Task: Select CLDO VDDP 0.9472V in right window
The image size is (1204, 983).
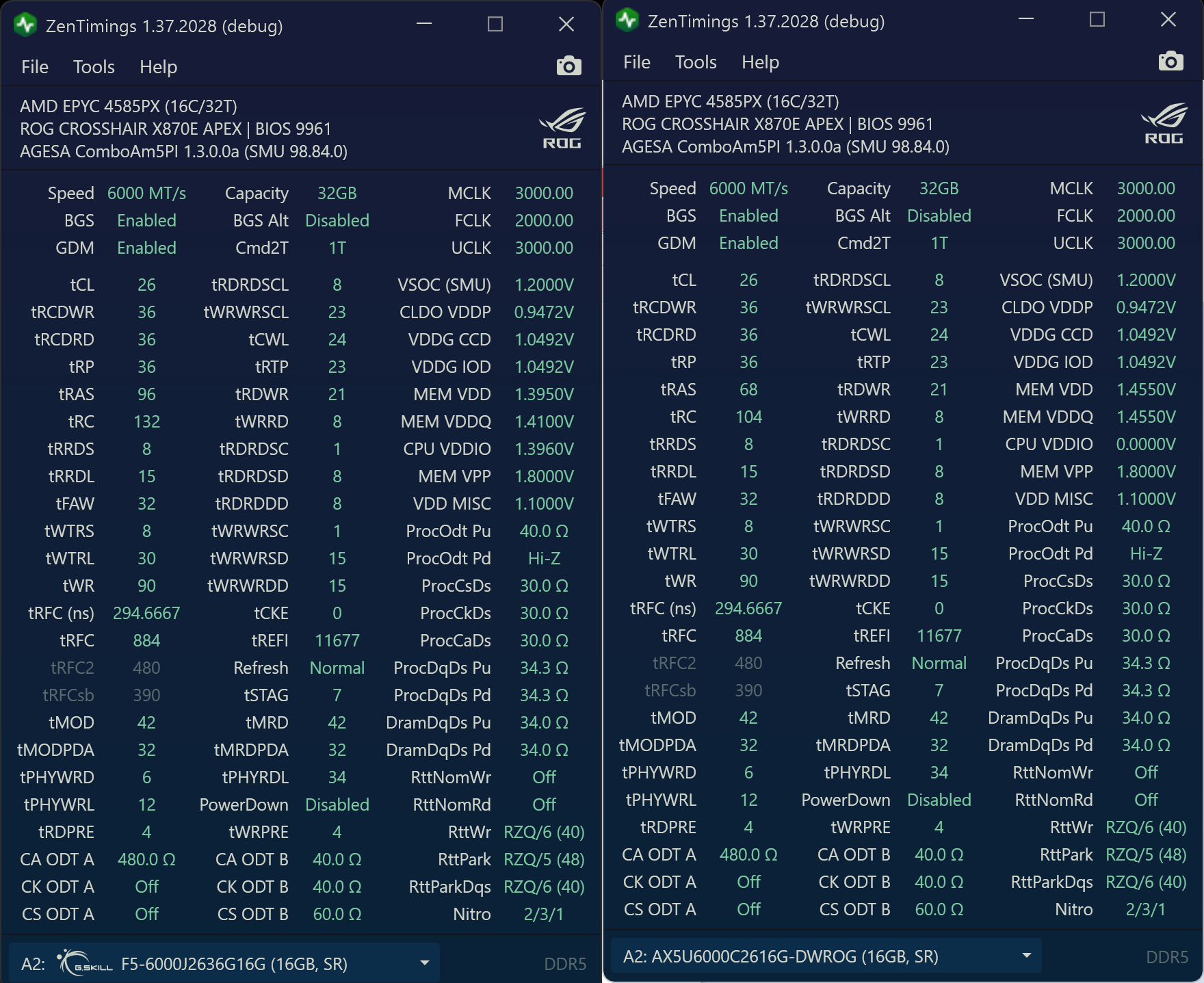Action: [x=1147, y=308]
